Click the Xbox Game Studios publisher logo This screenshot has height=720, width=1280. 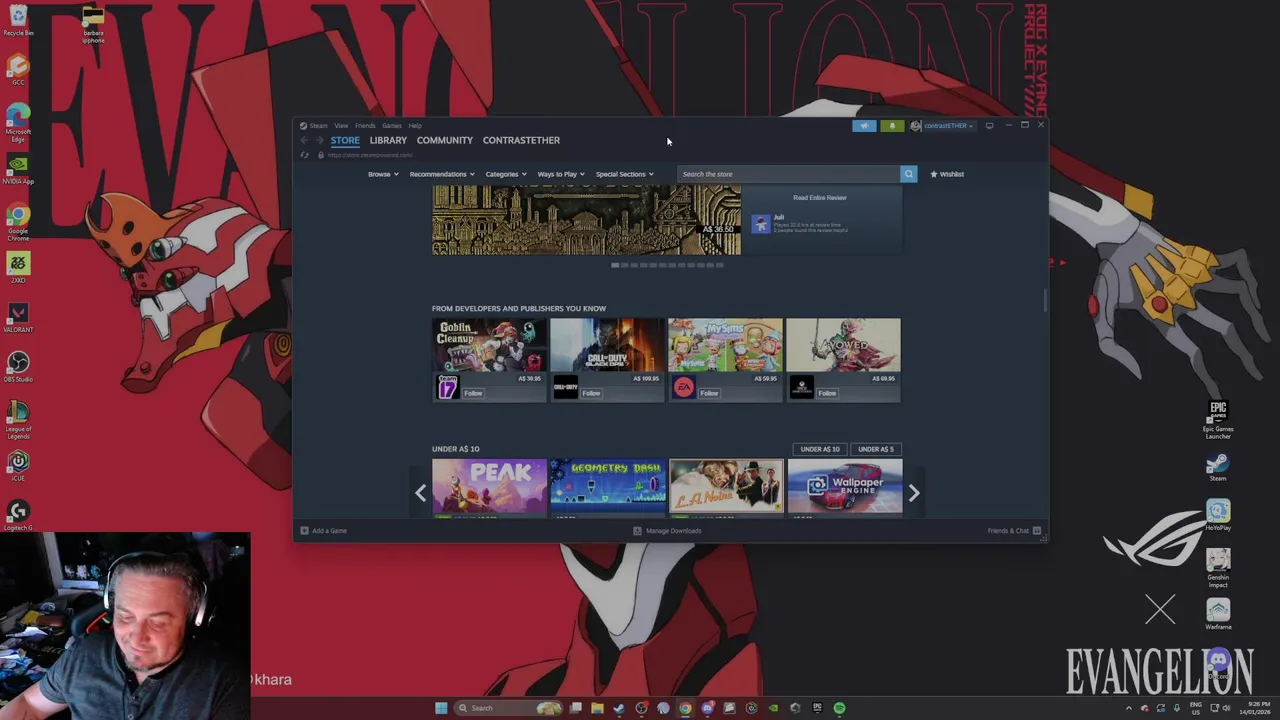pos(801,388)
